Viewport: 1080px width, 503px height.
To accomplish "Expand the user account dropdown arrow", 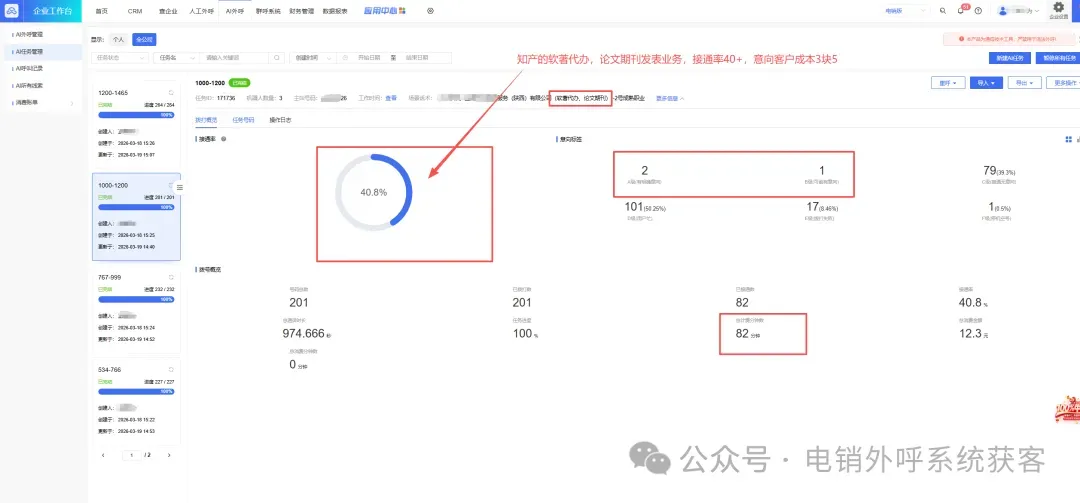I will [x=1037, y=11].
